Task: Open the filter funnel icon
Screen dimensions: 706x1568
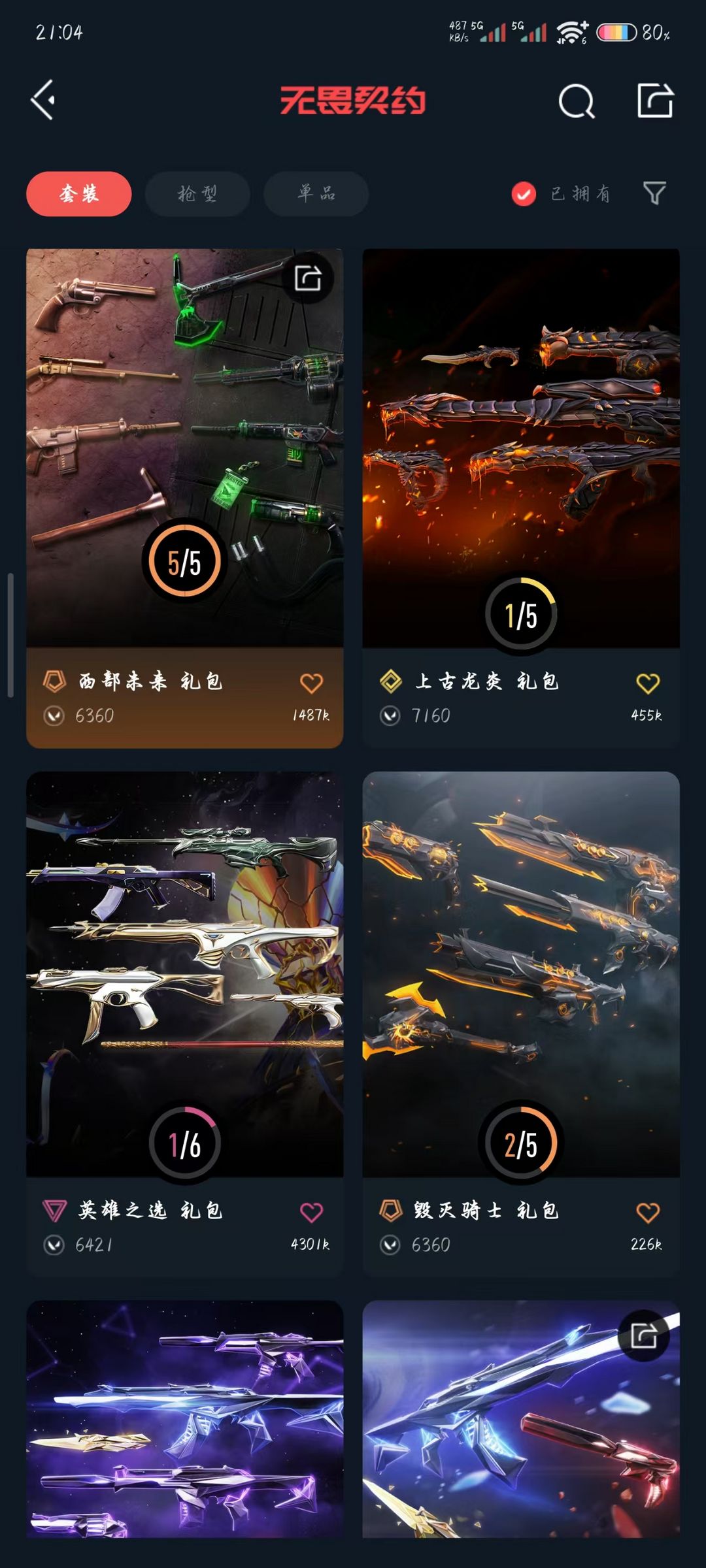Action: point(654,193)
